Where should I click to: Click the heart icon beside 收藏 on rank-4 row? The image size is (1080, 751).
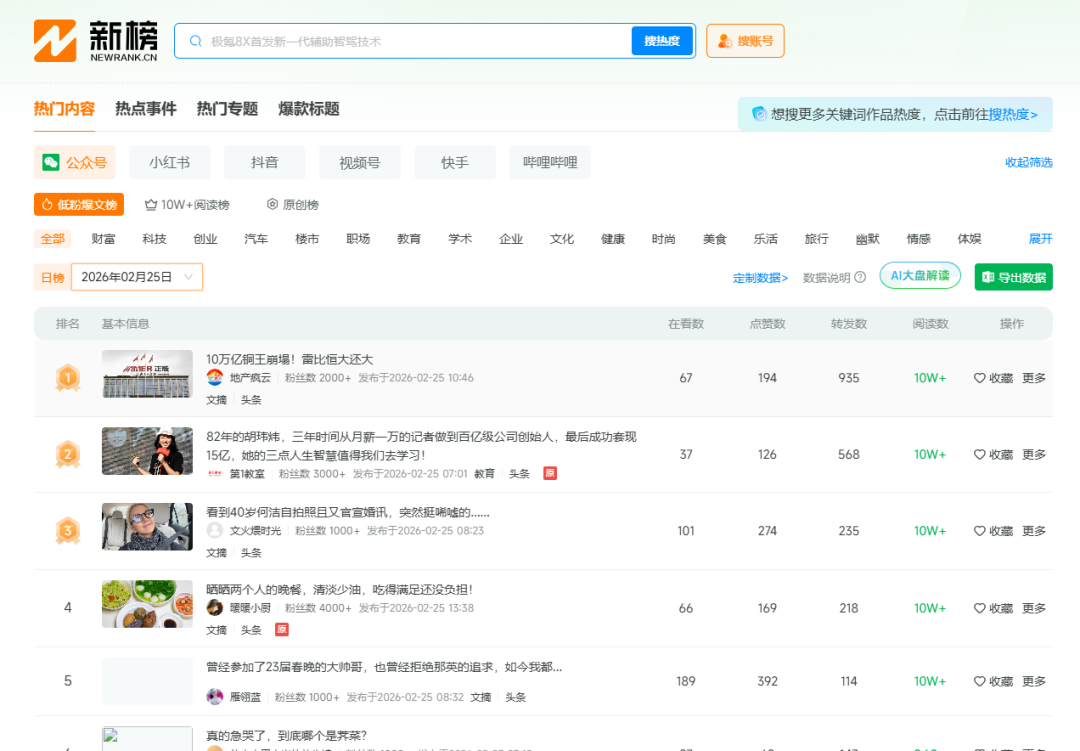pyautogui.click(x=978, y=607)
